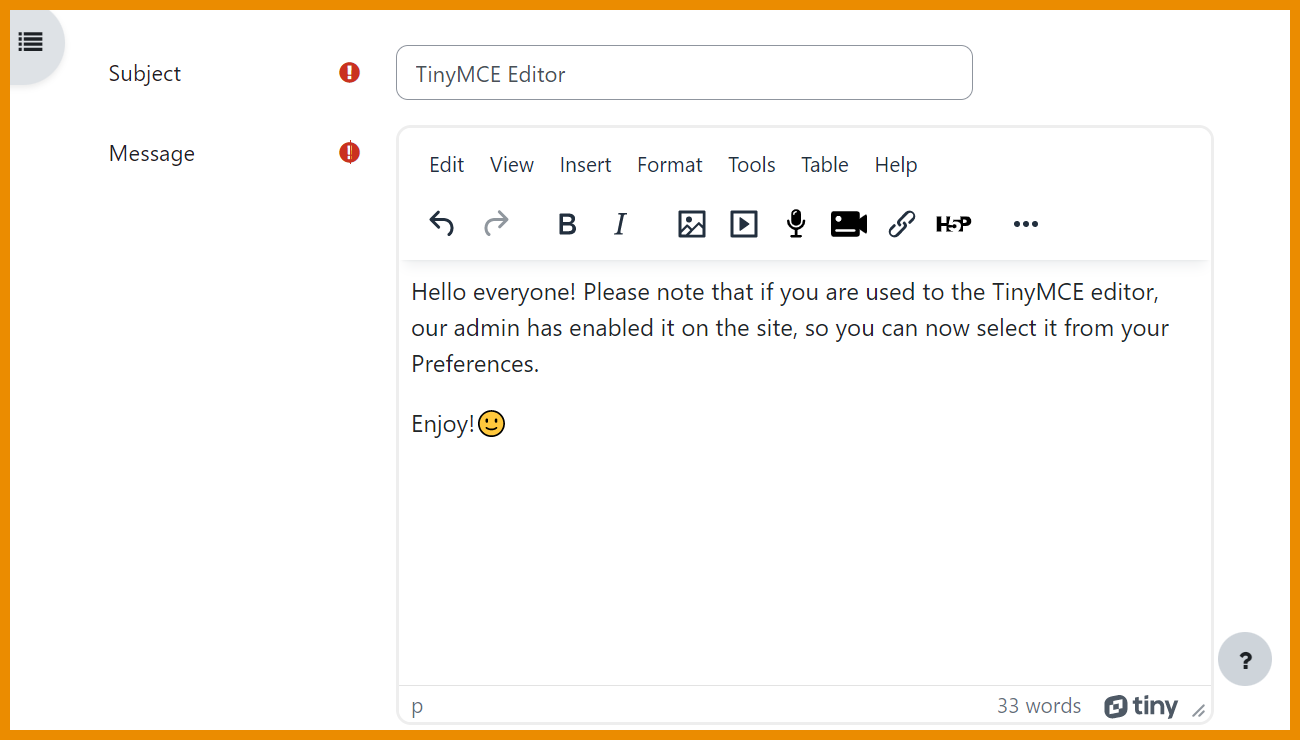The image size is (1300, 740).
Task: Open the Tools menu
Action: [x=751, y=165]
